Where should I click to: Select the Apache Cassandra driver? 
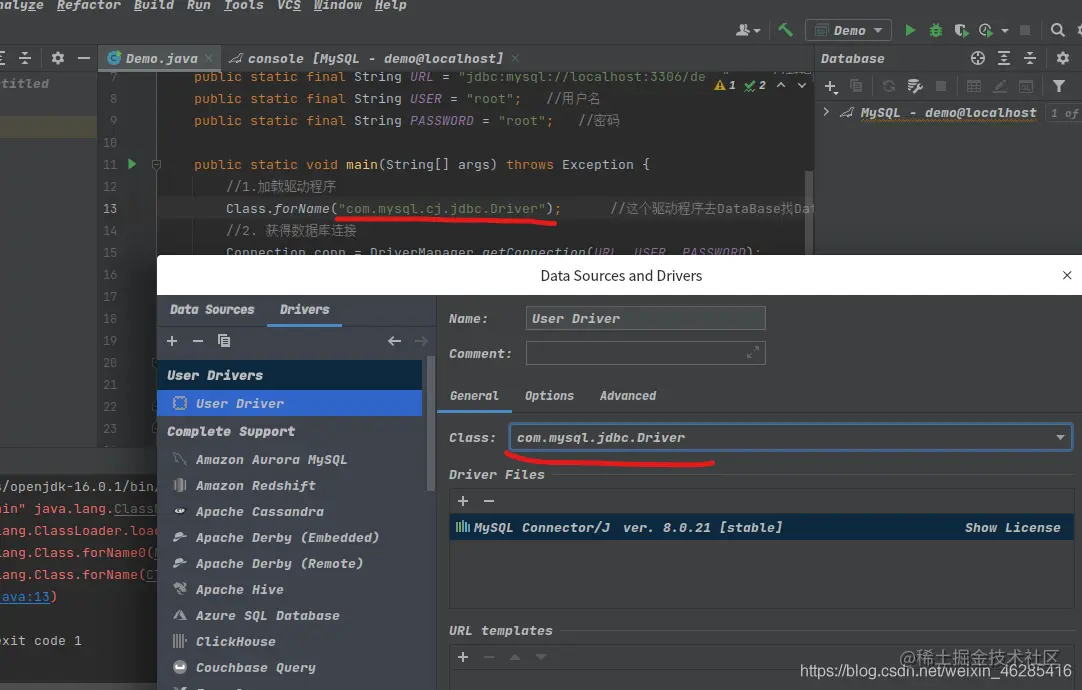tap(289, 511)
